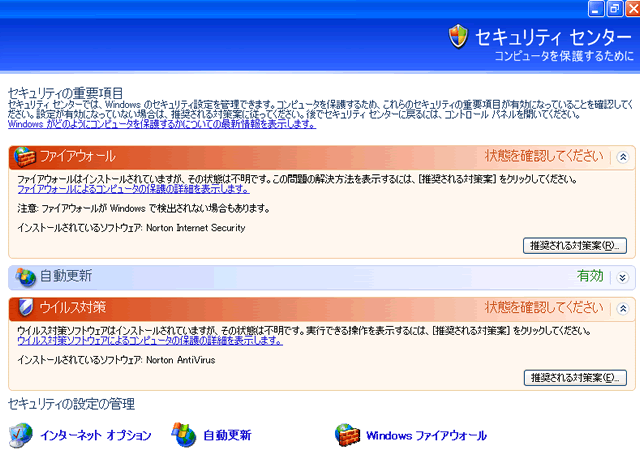640x455 pixels.
Task: Click the セキュリティの設定の管理 heading
Action: [x=71, y=404]
